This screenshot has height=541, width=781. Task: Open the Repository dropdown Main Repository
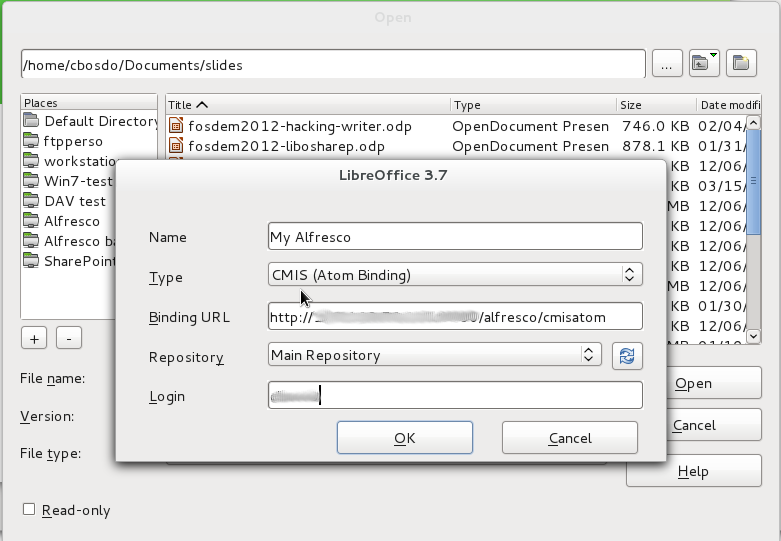435,355
